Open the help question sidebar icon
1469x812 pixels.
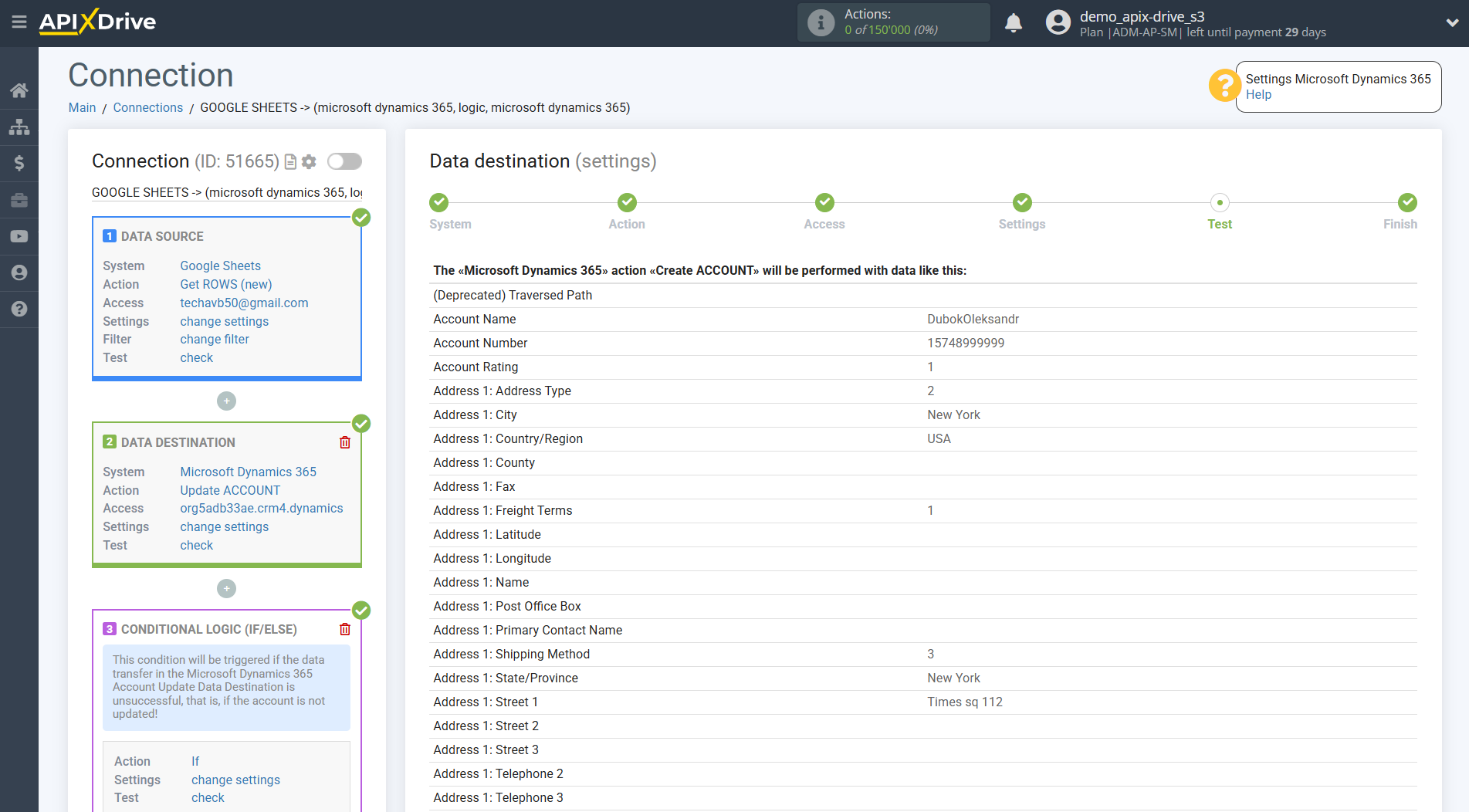(x=19, y=309)
